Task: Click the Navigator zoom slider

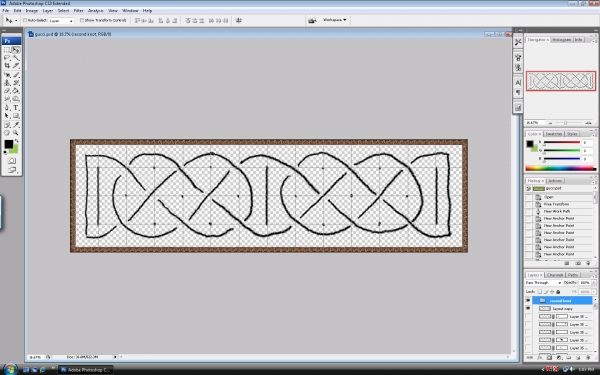Action: coord(566,123)
